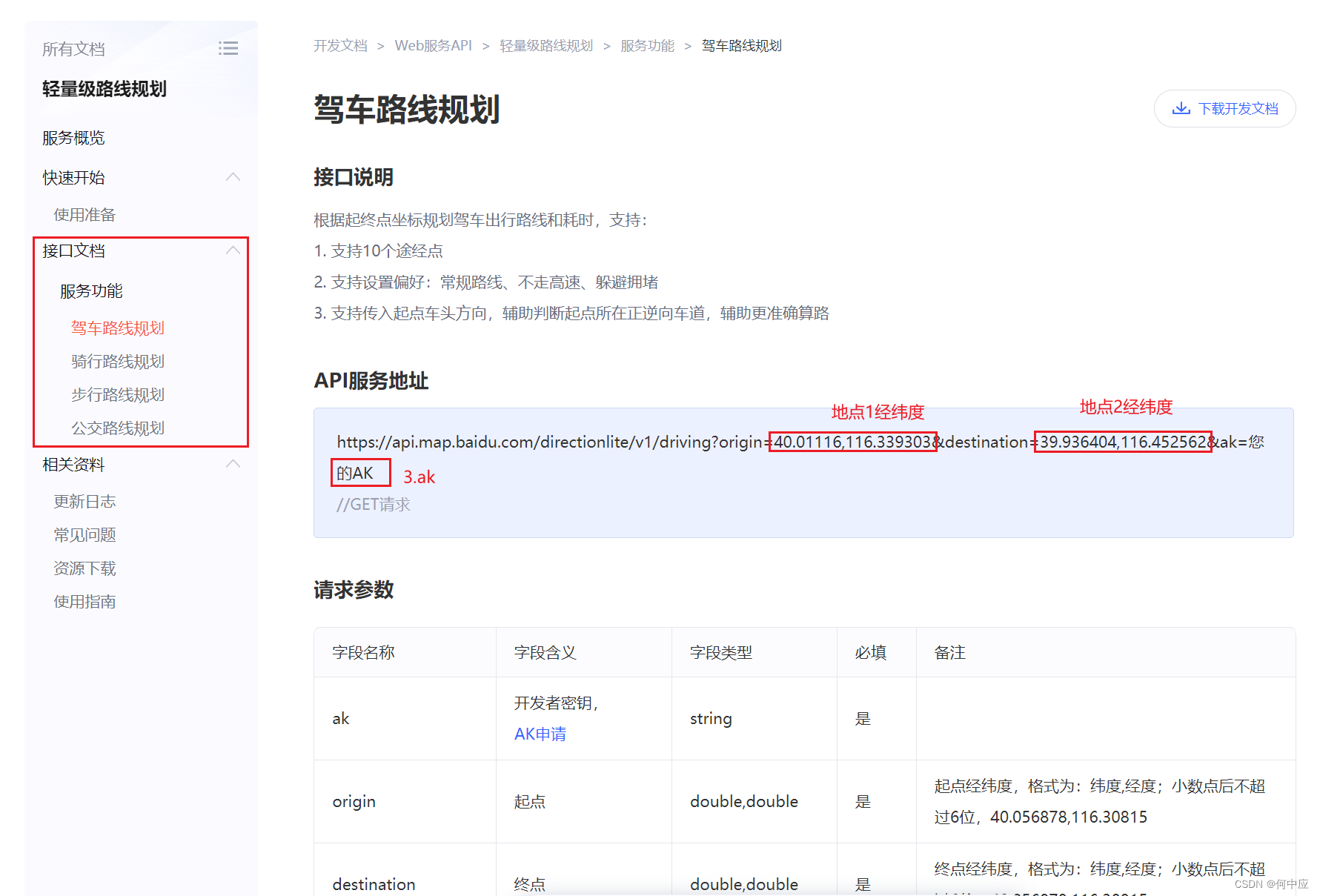Select 快速开始 in the sidebar

(73, 178)
